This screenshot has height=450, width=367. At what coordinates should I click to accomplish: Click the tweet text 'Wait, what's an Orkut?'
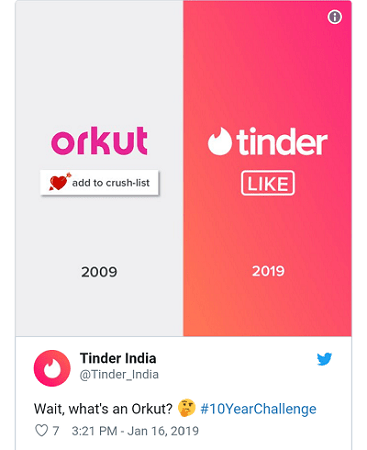coord(103,409)
